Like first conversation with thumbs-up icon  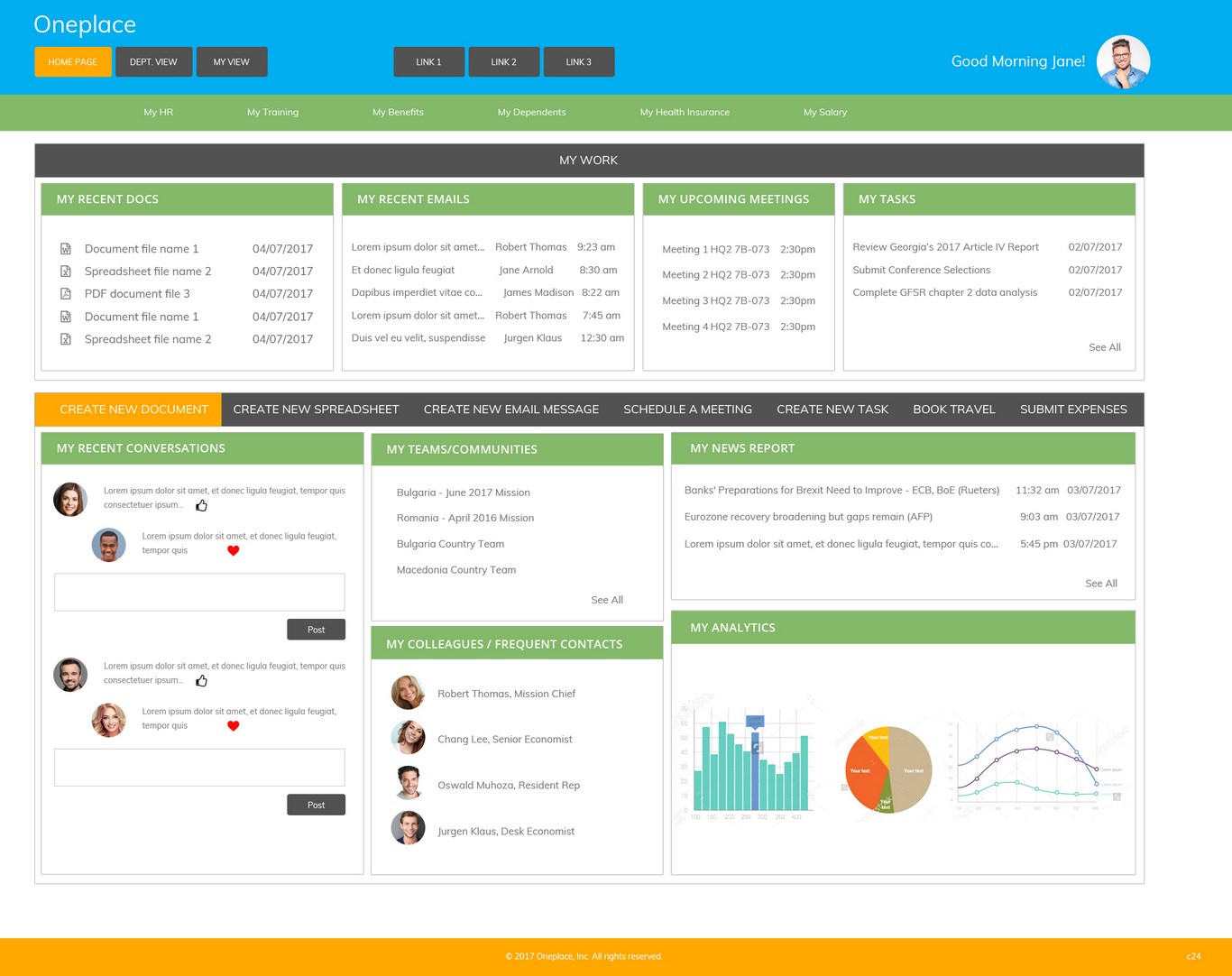click(x=201, y=505)
